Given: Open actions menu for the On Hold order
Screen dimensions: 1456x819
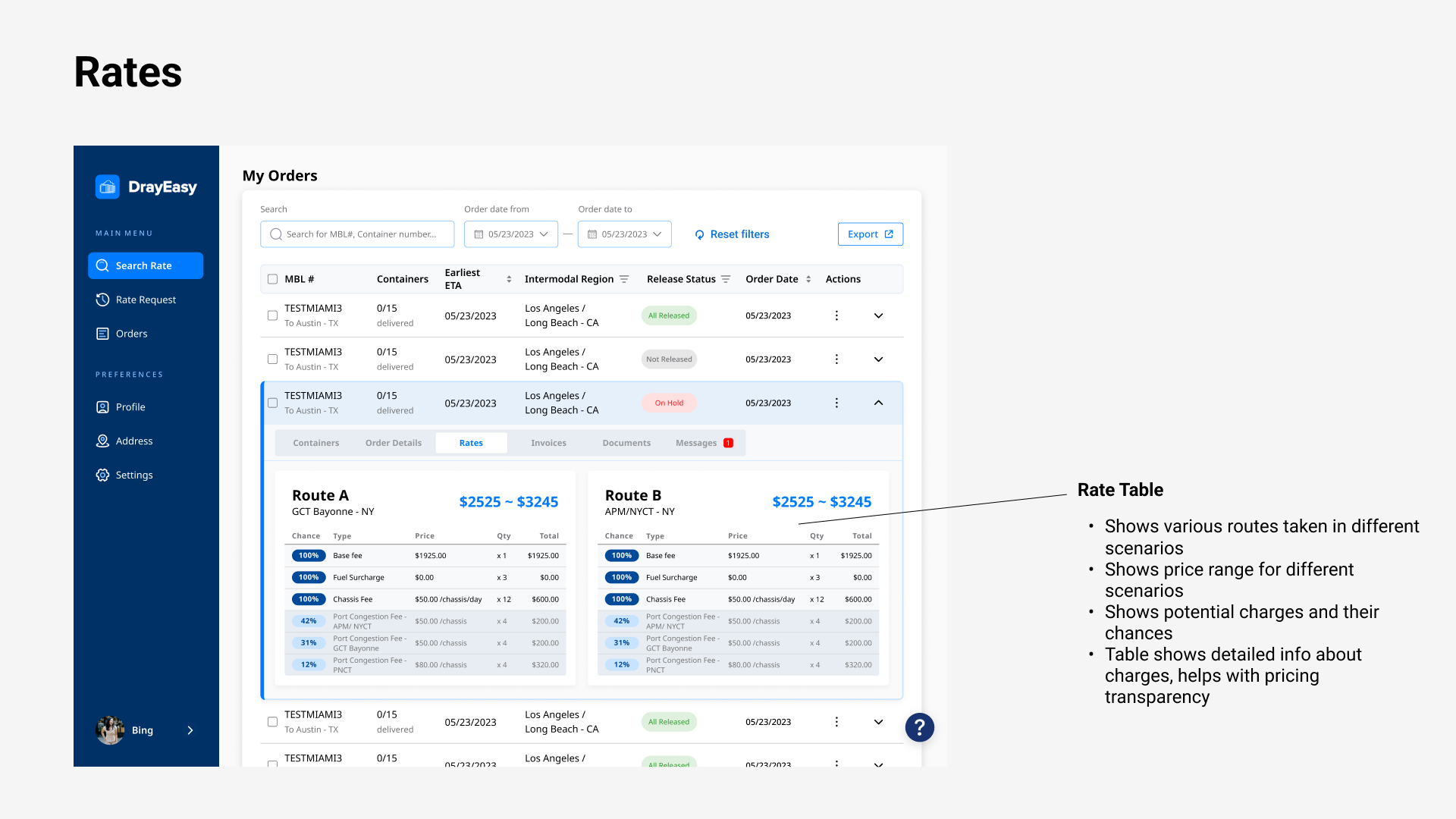Looking at the screenshot, I should [x=836, y=403].
